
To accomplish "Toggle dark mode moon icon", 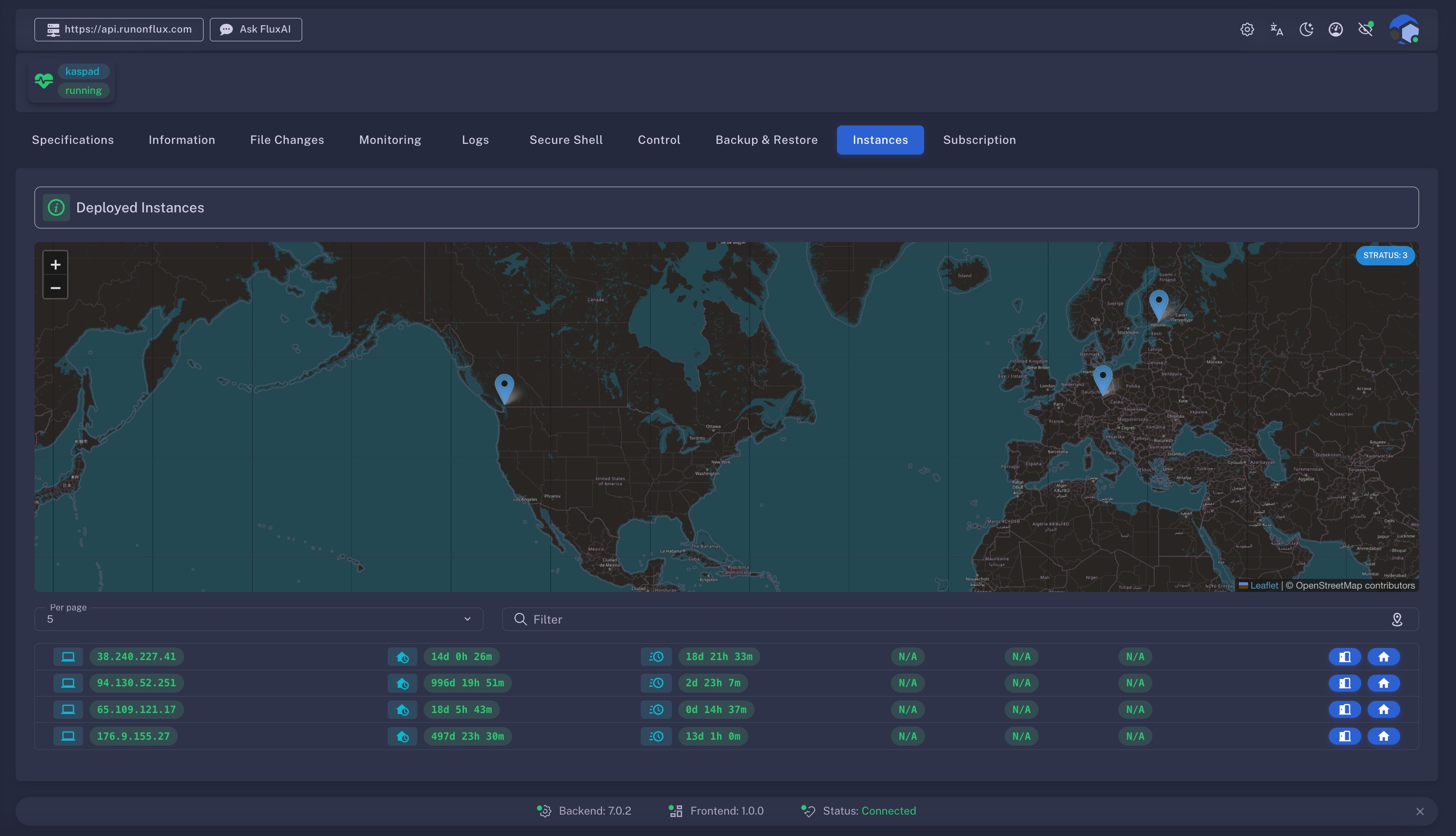I will click(1306, 29).
